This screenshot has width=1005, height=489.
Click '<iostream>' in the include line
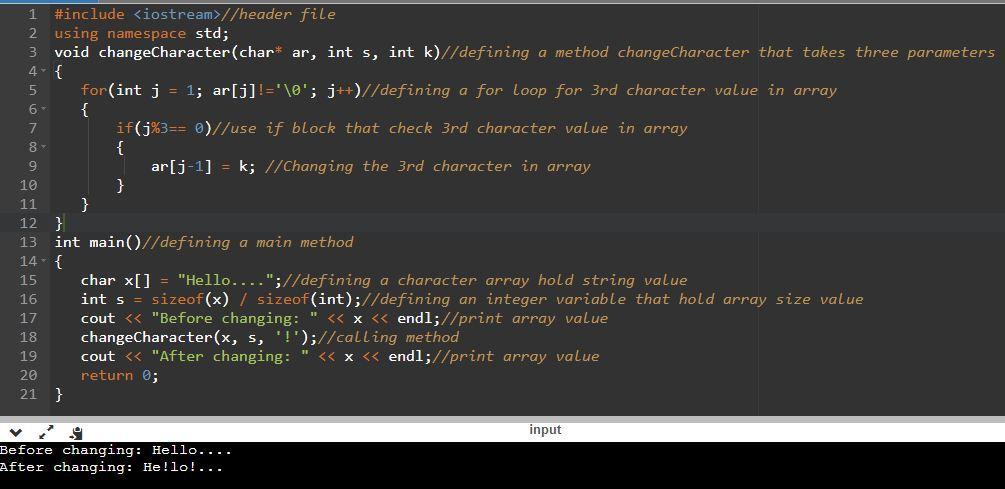pyautogui.click(x=177, y=14)
